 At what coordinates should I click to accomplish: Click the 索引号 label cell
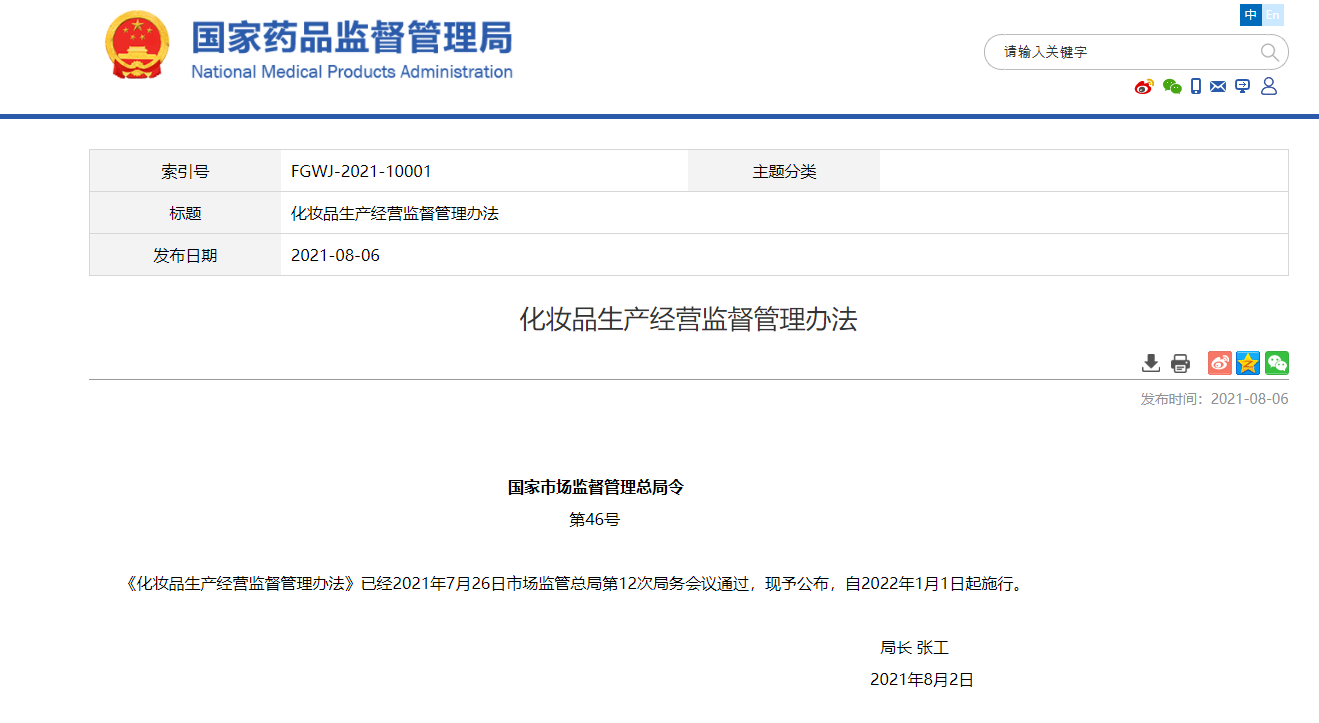[185, 171]
